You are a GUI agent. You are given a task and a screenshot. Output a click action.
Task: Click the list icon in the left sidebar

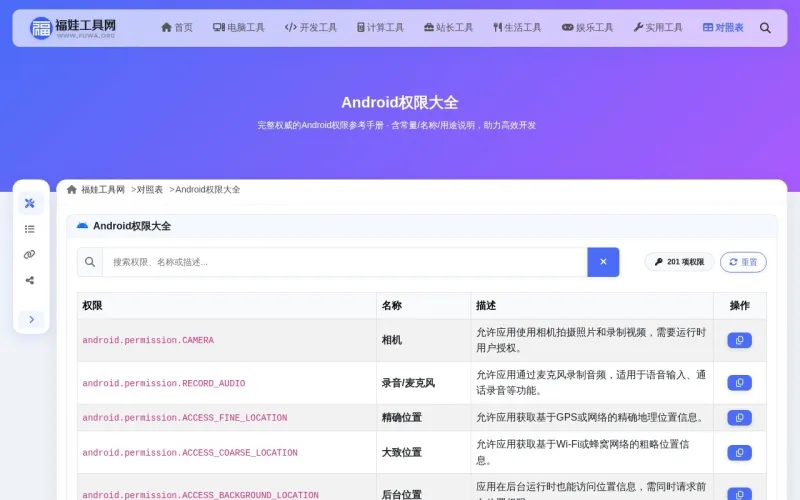30,229
